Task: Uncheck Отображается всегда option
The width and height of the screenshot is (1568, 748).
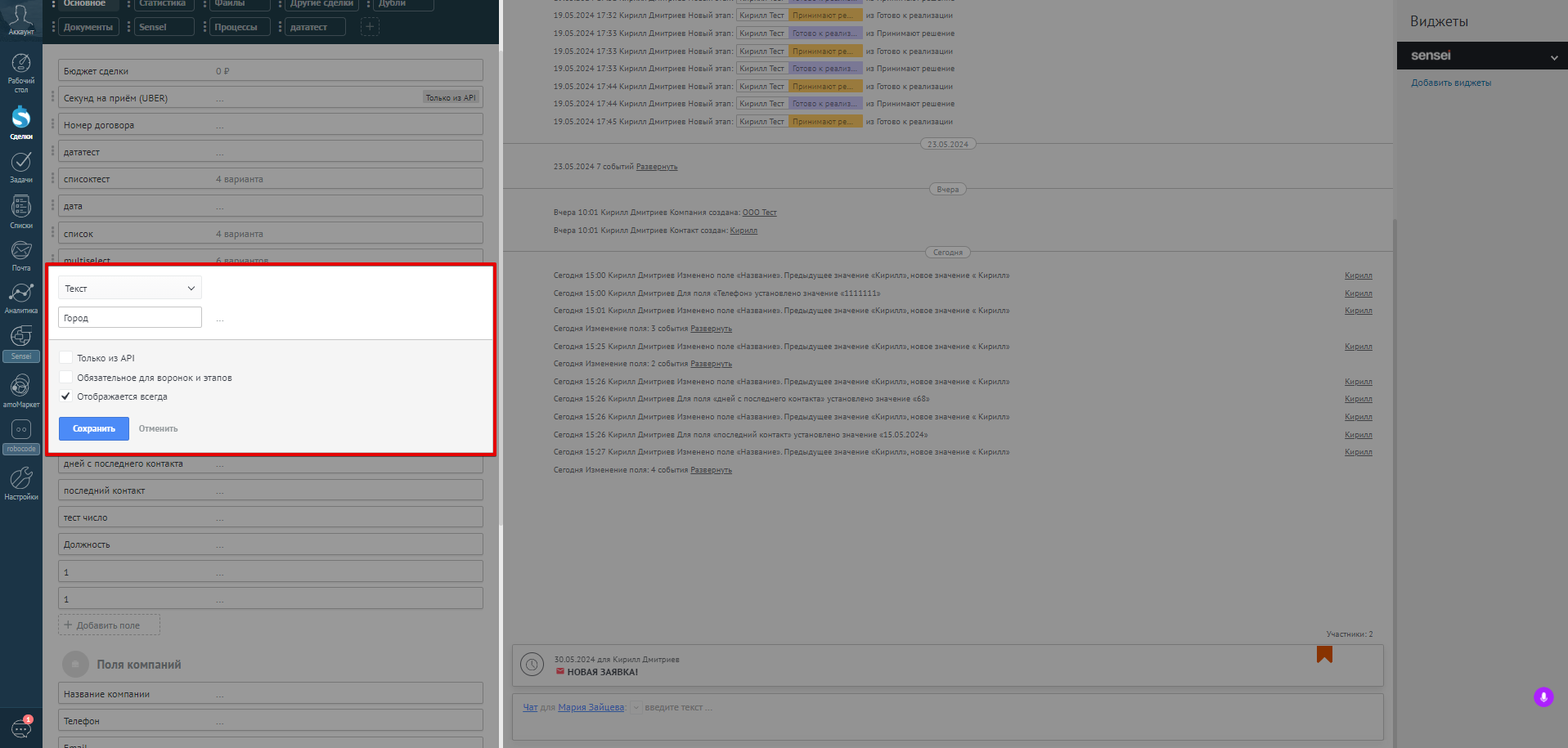Action: coord(65,396)
